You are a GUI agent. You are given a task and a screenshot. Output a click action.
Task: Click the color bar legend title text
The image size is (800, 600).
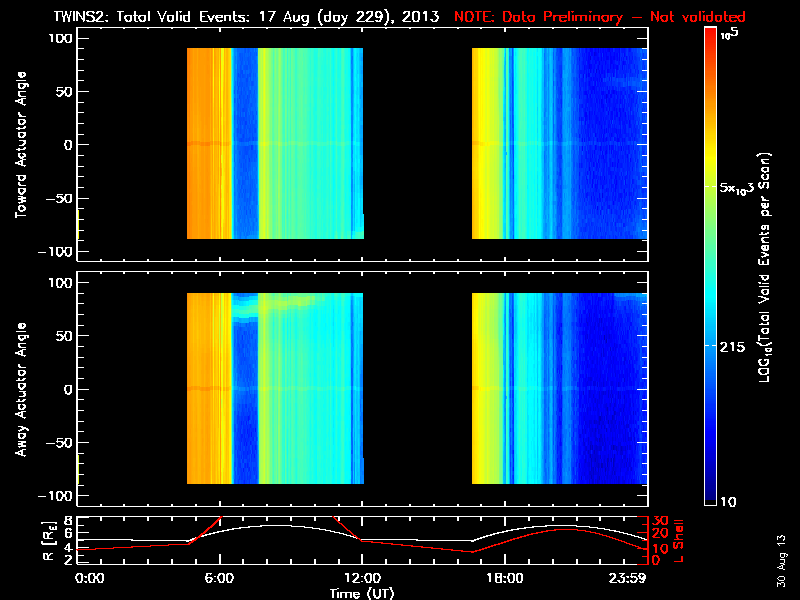764,267
